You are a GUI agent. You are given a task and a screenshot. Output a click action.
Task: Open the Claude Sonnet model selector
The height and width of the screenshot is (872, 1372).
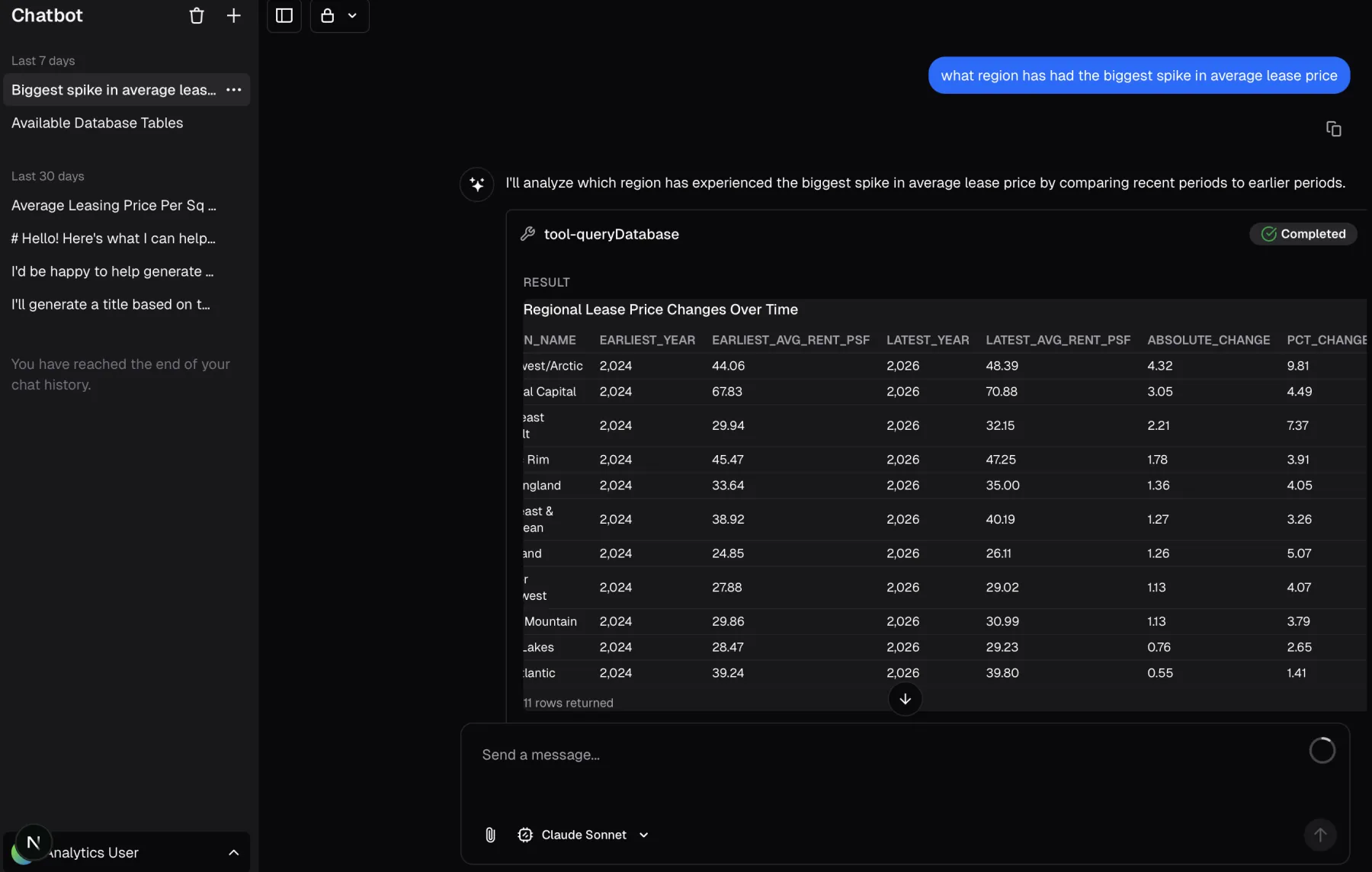[x=584, y=835]
